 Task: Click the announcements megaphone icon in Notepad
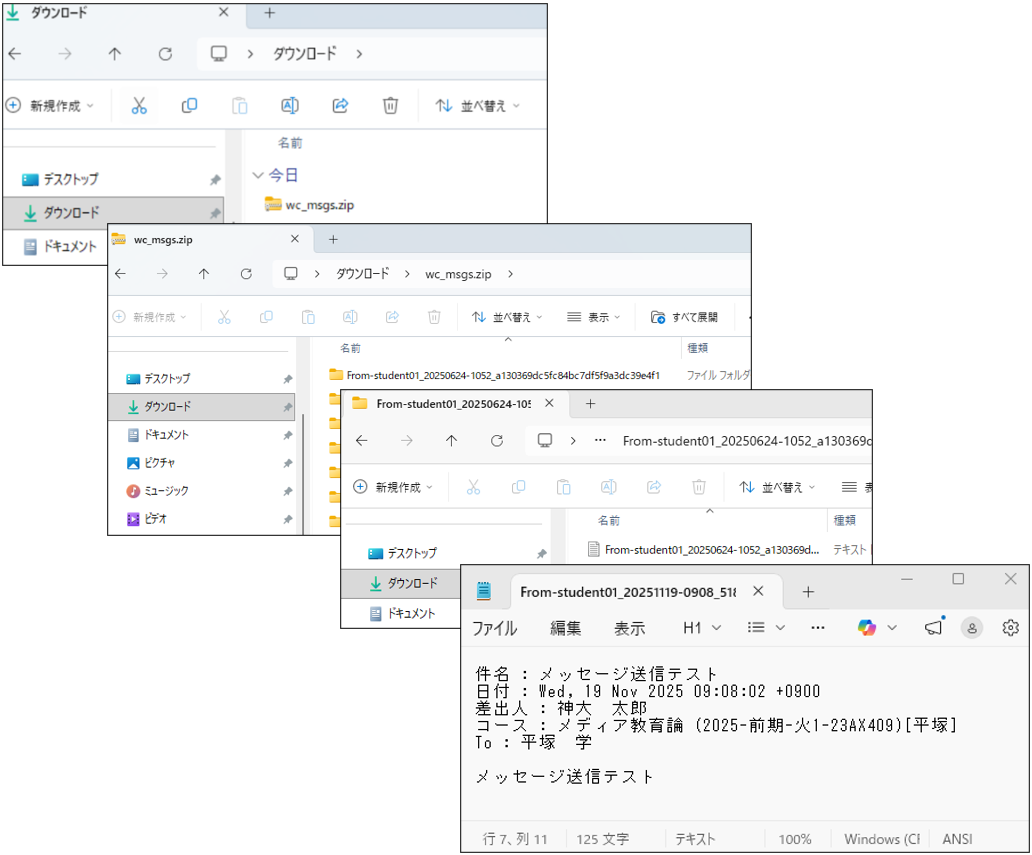[x=935, y=627]
